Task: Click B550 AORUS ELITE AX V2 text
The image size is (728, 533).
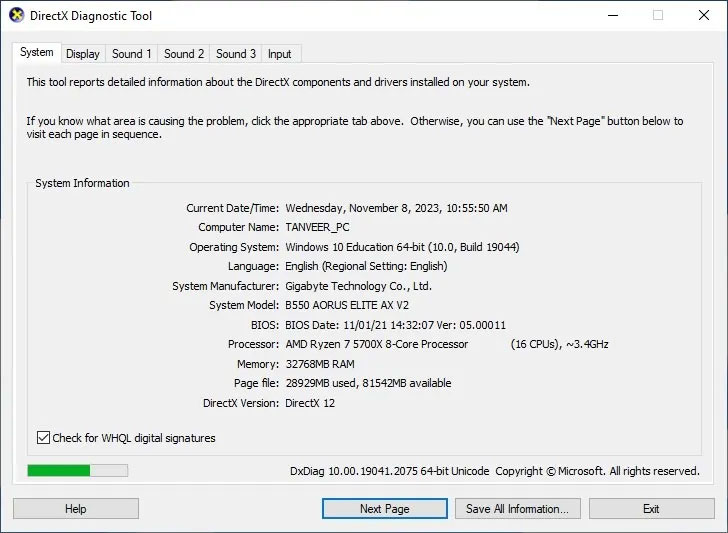Action: tap(347, 306)
